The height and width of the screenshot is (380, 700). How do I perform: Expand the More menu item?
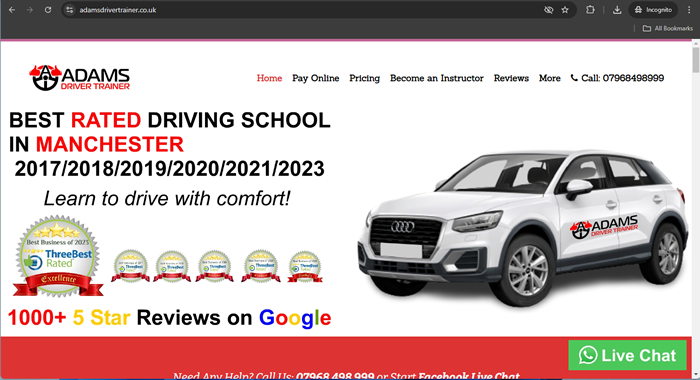point(550,78)
